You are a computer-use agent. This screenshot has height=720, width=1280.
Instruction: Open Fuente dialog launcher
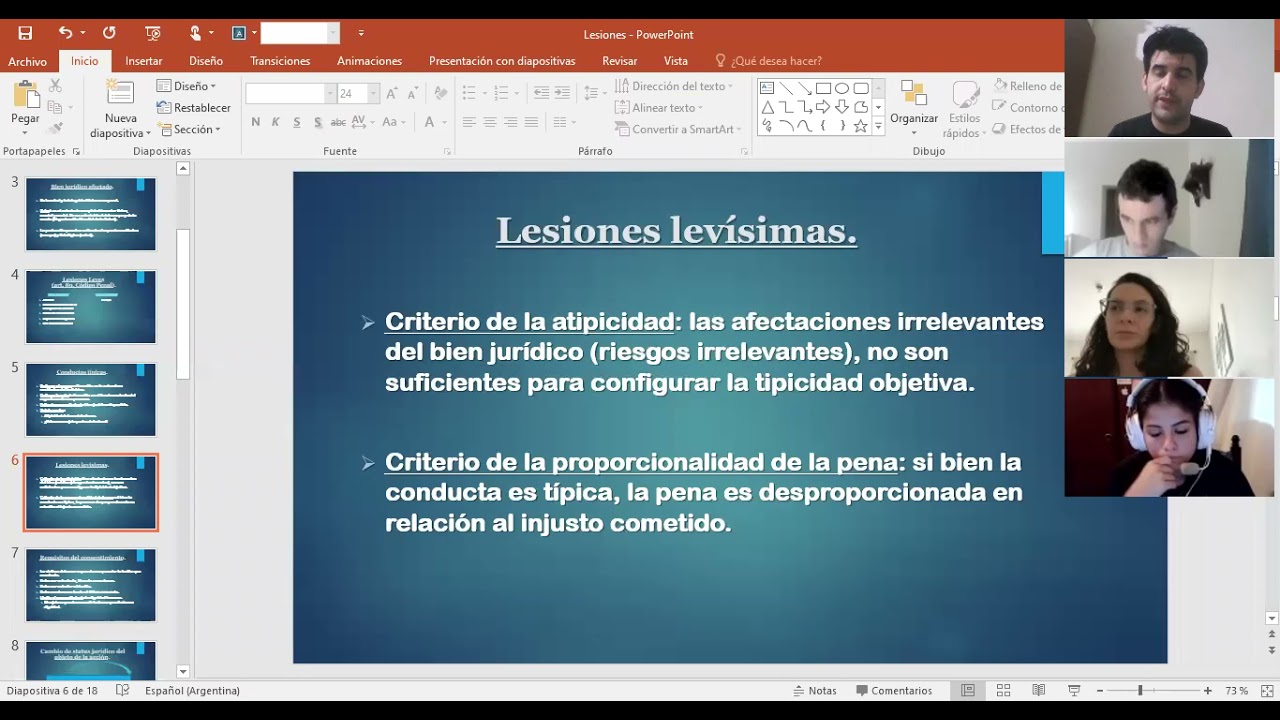pyautogui.click(x=447, y=152)
